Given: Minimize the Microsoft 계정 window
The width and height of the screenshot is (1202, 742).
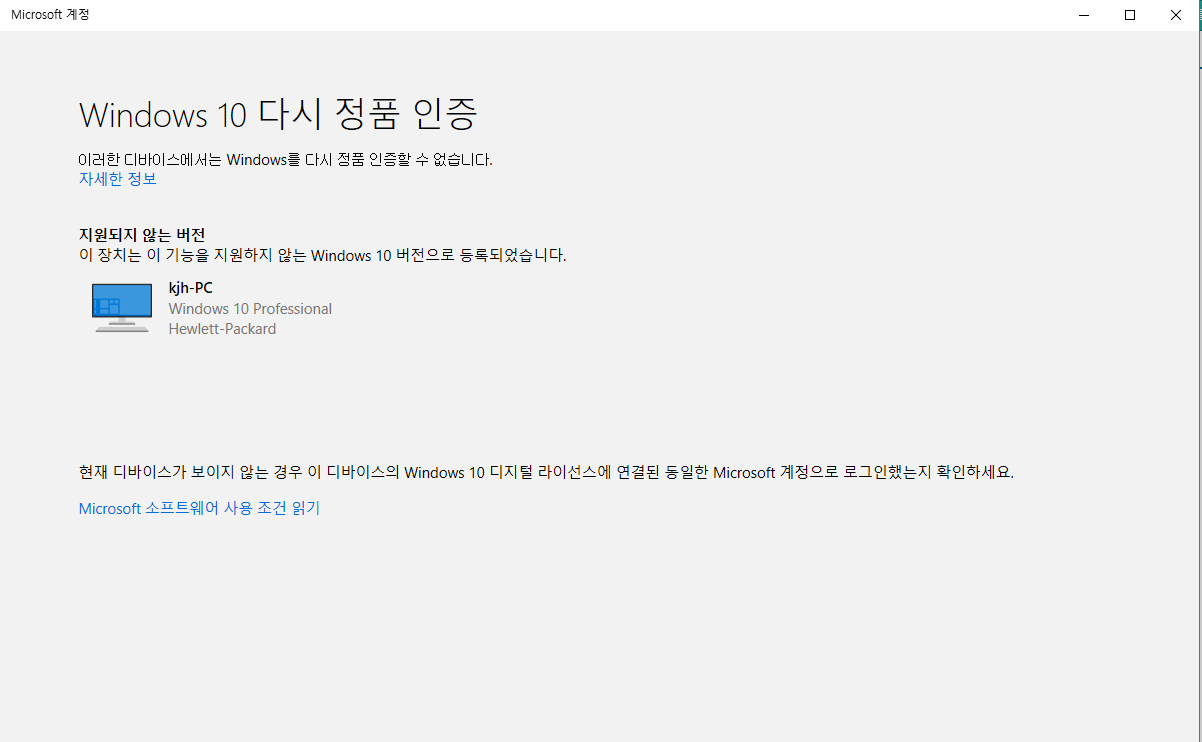Looking at the screenshot, I should pos(1083,15).
